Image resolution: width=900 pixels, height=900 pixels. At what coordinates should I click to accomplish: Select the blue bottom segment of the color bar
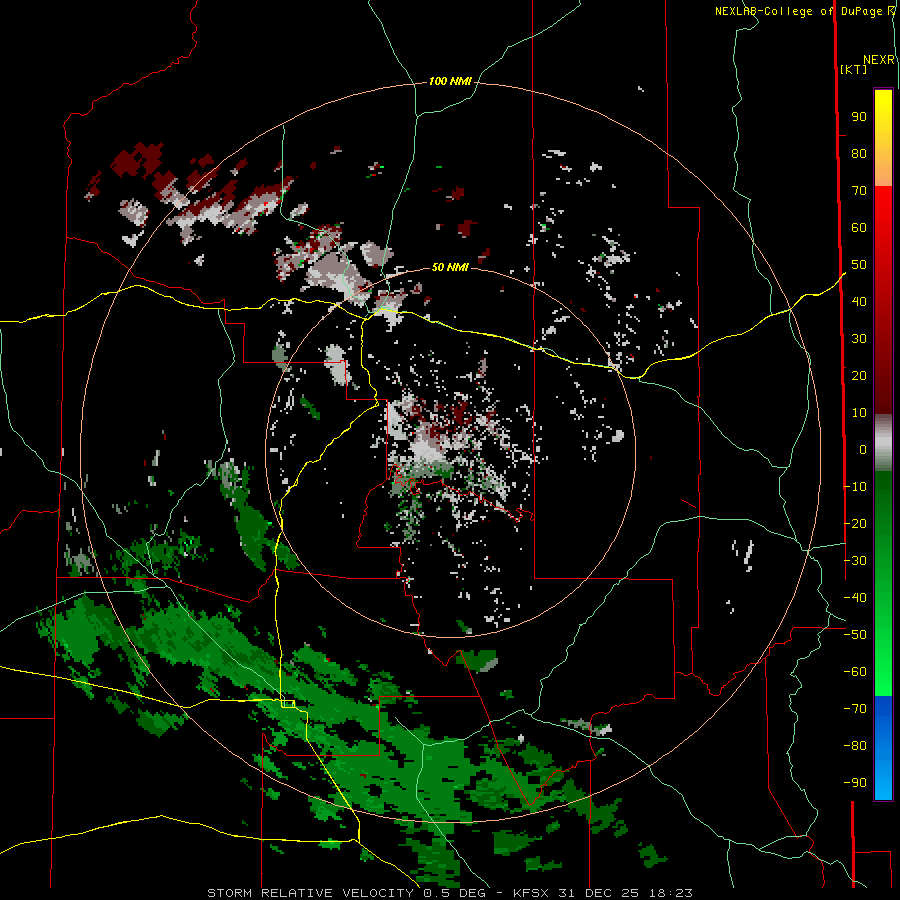883,748
